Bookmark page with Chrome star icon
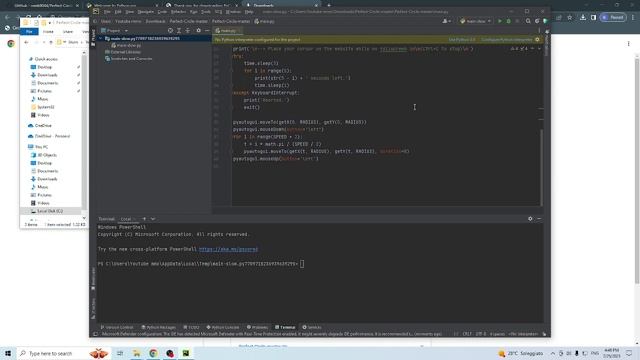 (x=570, y=18)
